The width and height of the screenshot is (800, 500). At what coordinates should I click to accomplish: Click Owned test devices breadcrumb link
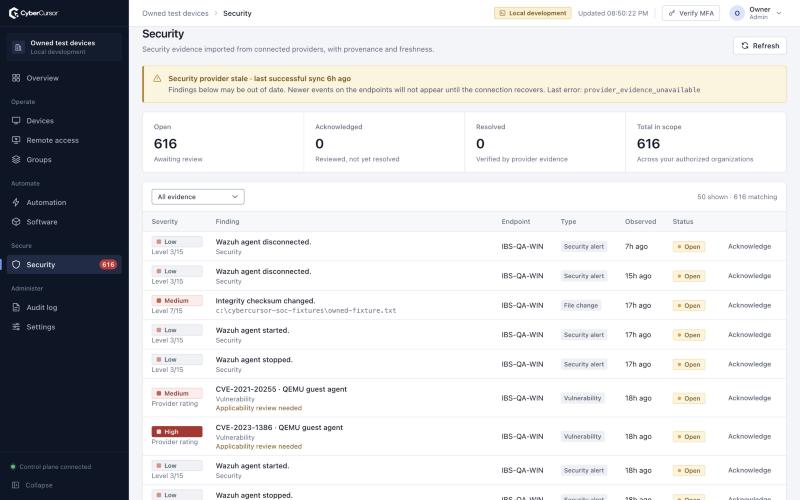(176, 13)
